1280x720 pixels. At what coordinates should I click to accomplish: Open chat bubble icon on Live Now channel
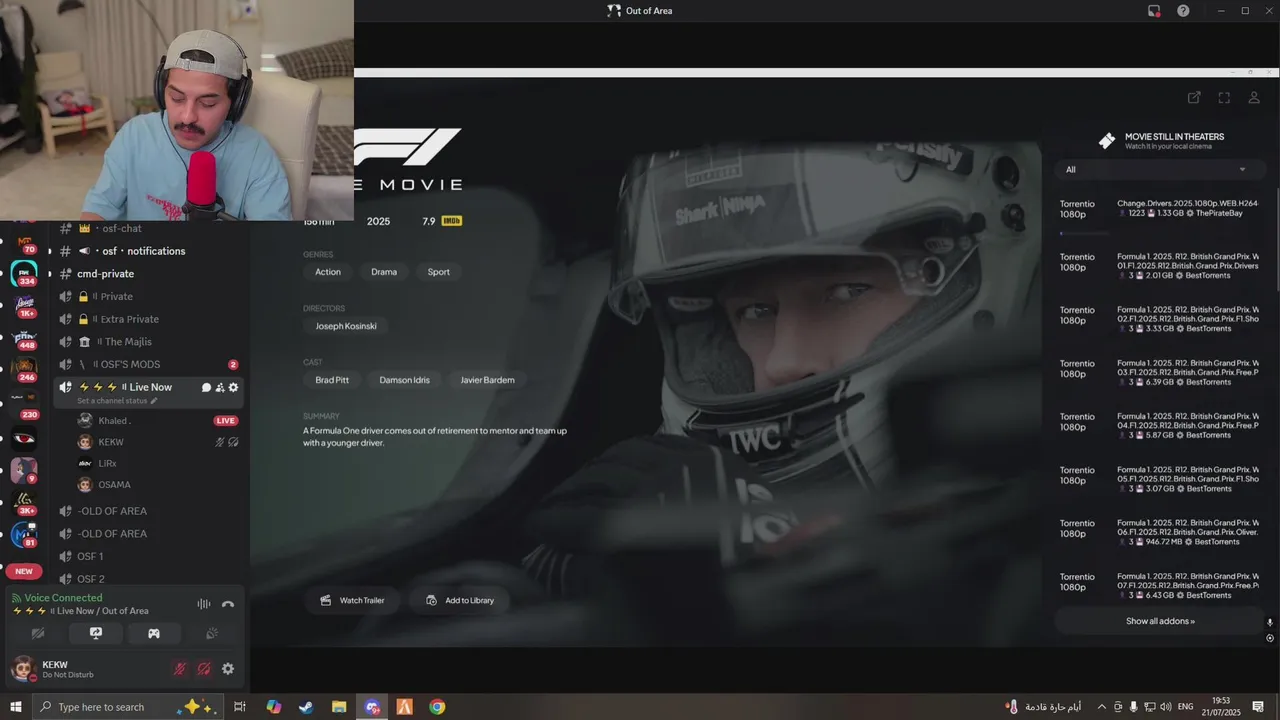(x=206, y=387)
